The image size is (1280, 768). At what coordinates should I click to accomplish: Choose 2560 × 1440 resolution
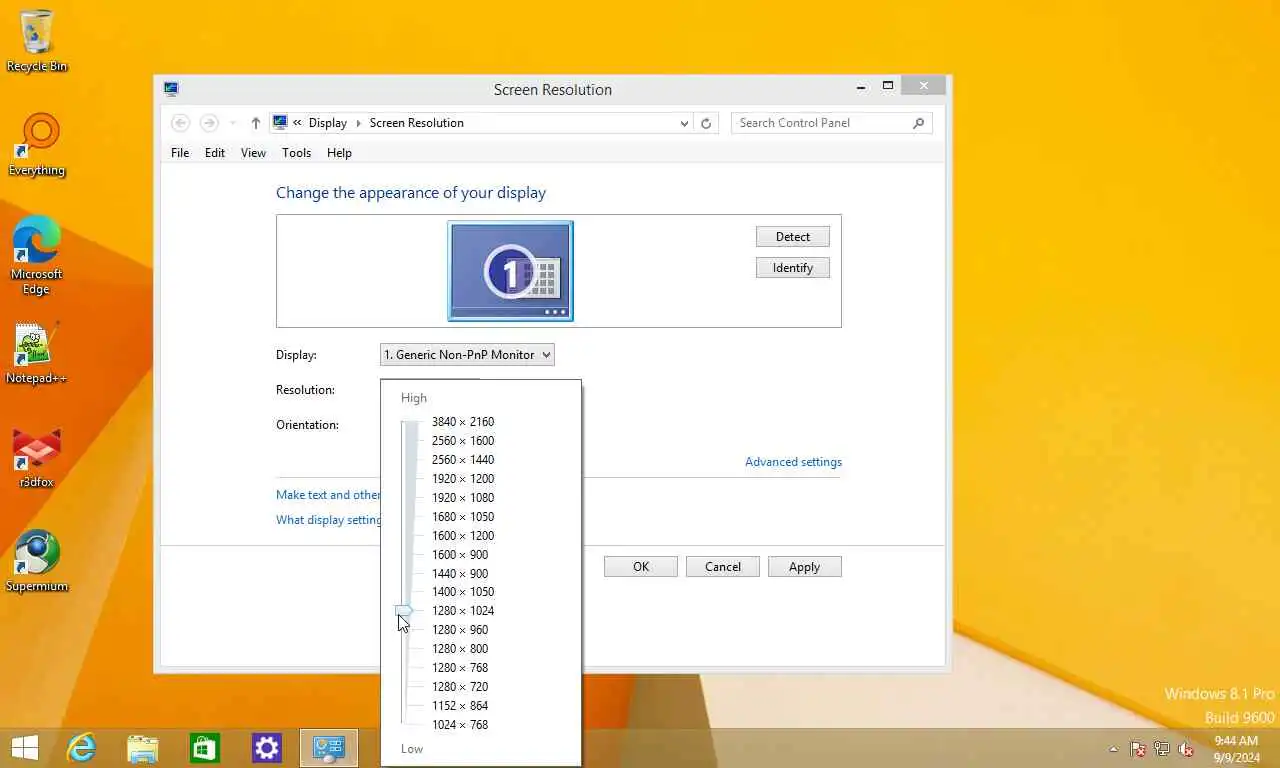tap(463, 460)
